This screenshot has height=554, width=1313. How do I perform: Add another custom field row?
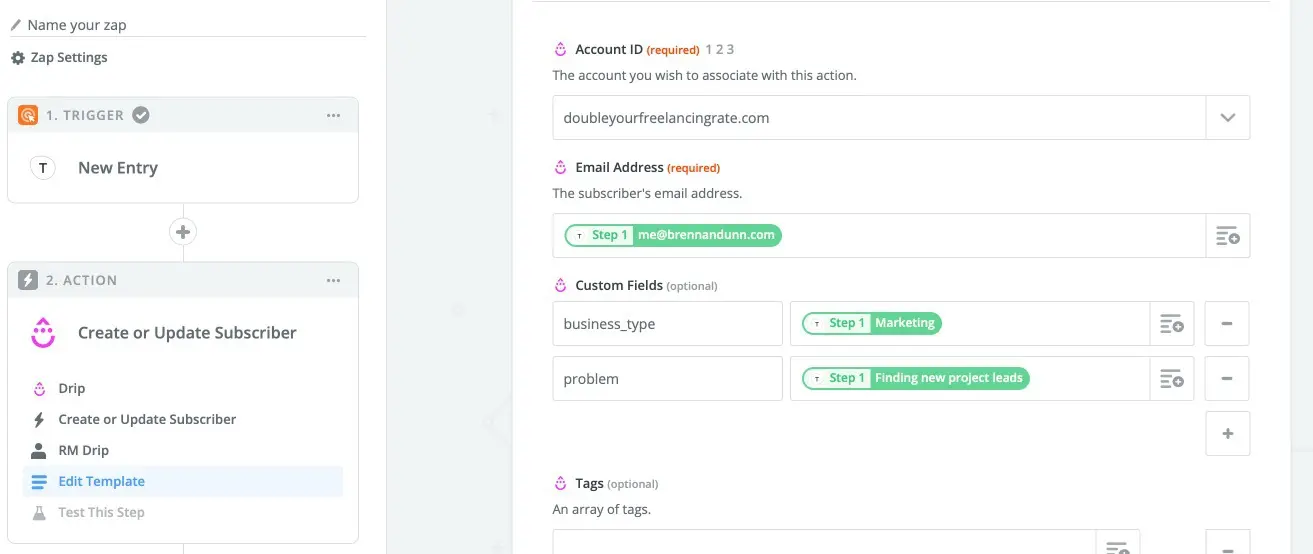click(x=1227, y=434)
